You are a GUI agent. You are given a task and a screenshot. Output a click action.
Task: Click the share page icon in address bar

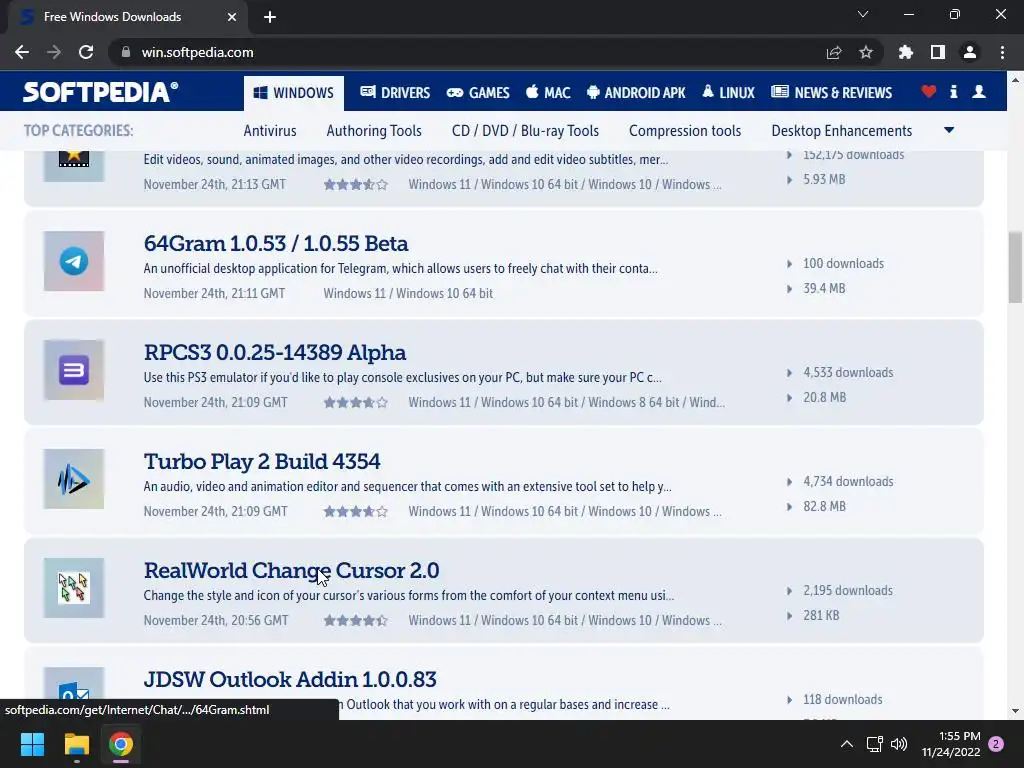tap(834, 52)
